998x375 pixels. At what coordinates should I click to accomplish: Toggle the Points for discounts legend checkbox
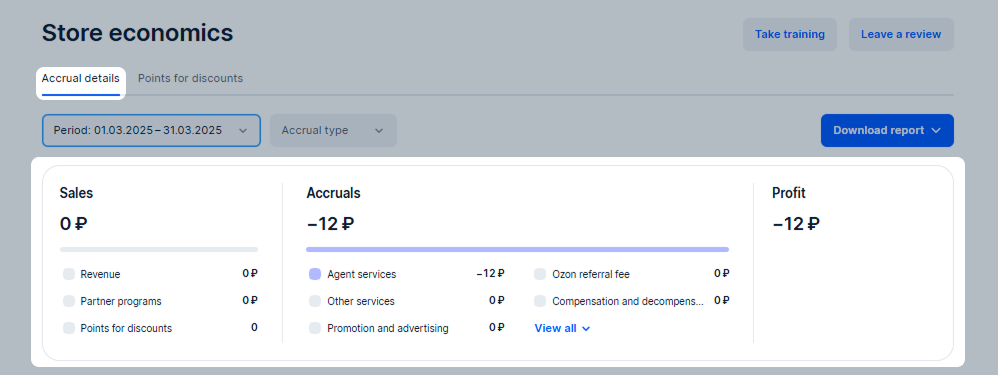[69, 328]
